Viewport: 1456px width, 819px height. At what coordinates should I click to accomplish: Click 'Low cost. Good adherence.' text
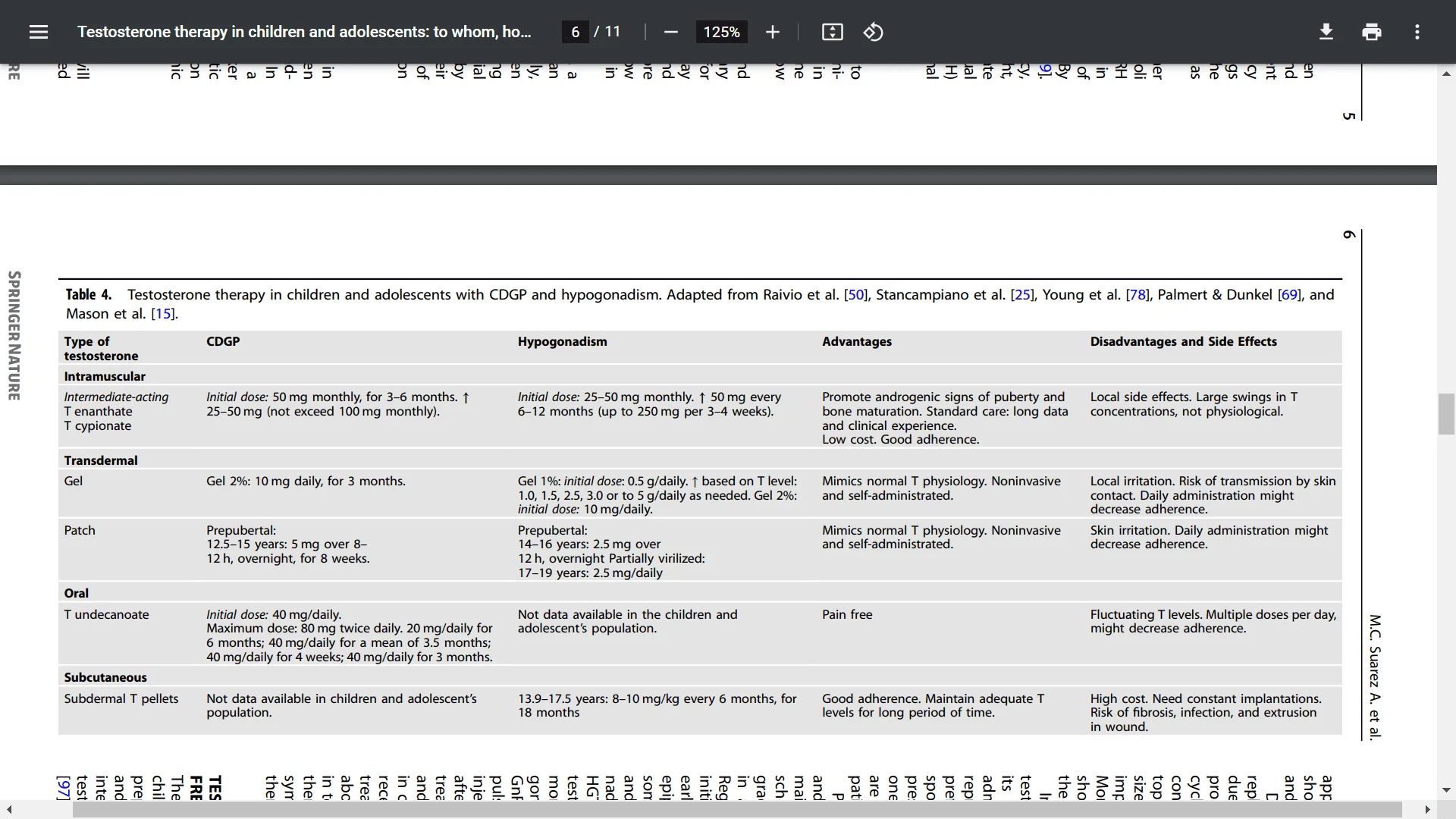pos(901,440)
